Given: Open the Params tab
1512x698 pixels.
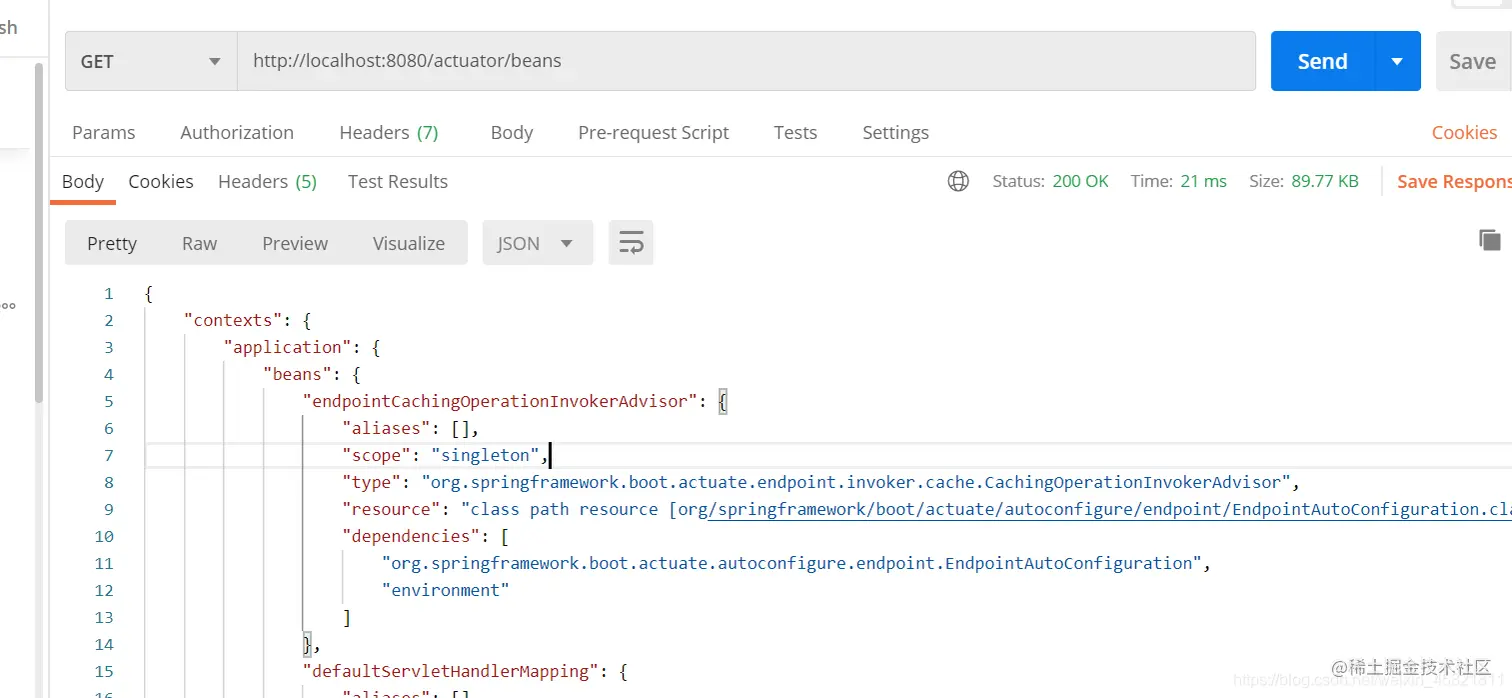Looking at the screenshot, I should click(x=104, y=132).
